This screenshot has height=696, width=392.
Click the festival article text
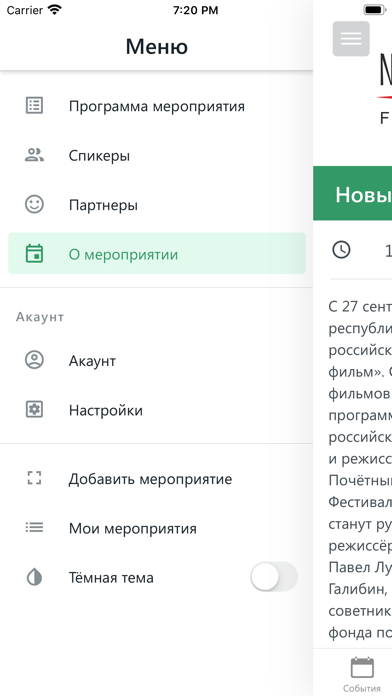[360, 471]
